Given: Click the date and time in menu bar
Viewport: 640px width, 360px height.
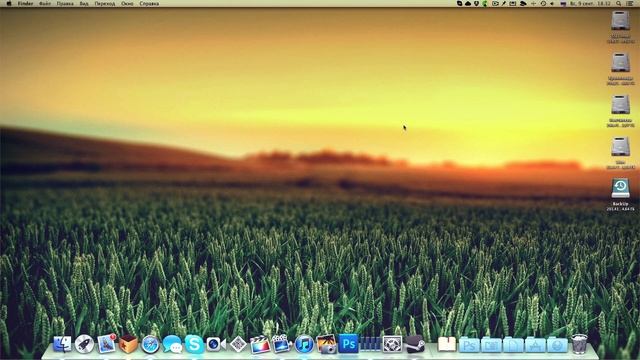Looking at the screenshot, I should (x=590, y=3).
